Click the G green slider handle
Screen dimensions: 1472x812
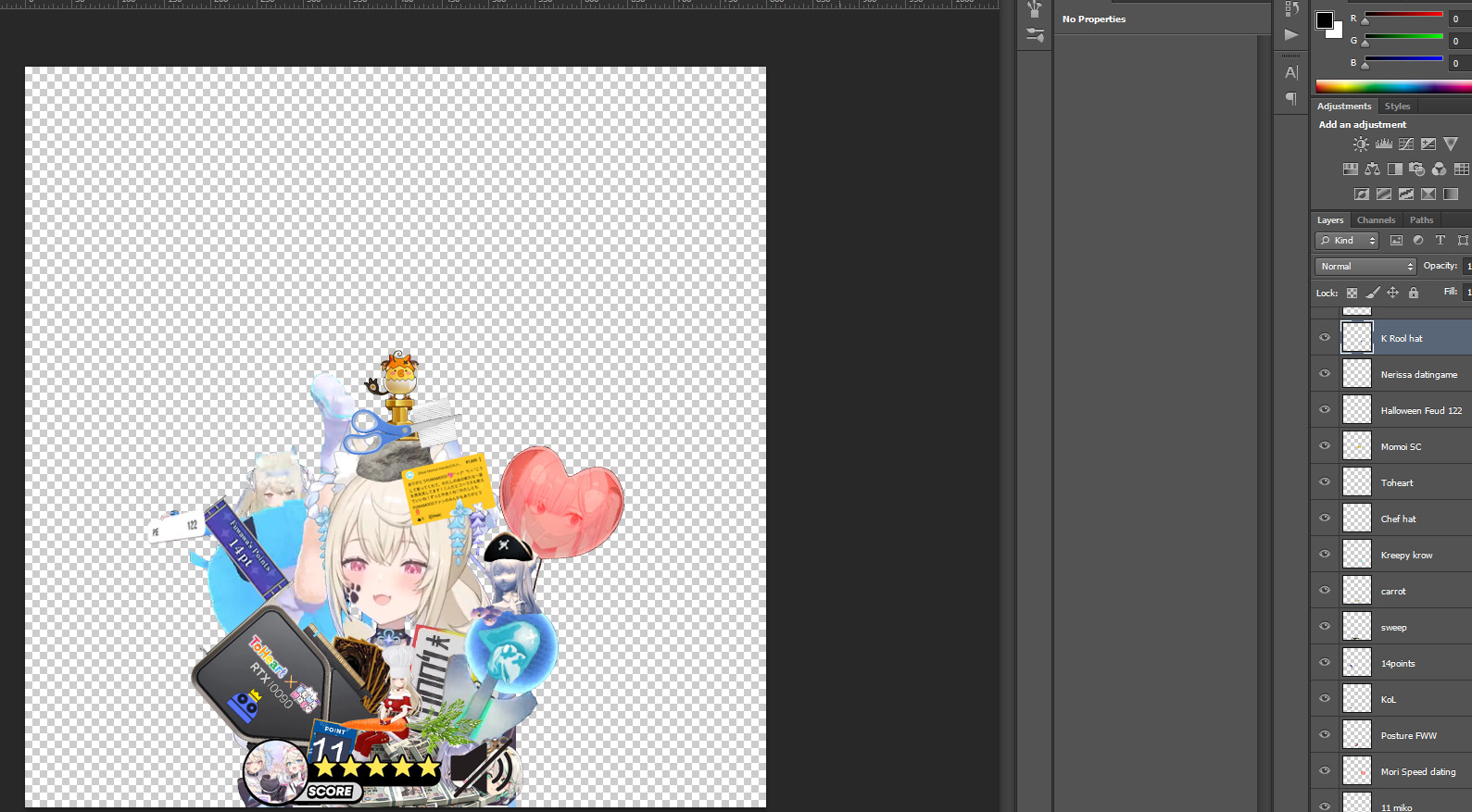tap(1365, 43)
